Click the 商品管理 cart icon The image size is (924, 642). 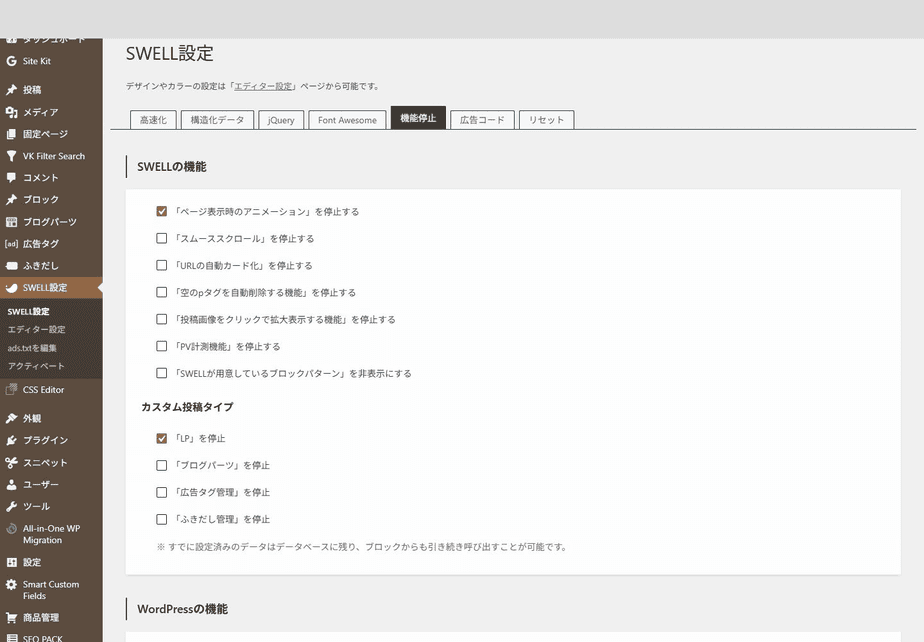coord(11,618)
